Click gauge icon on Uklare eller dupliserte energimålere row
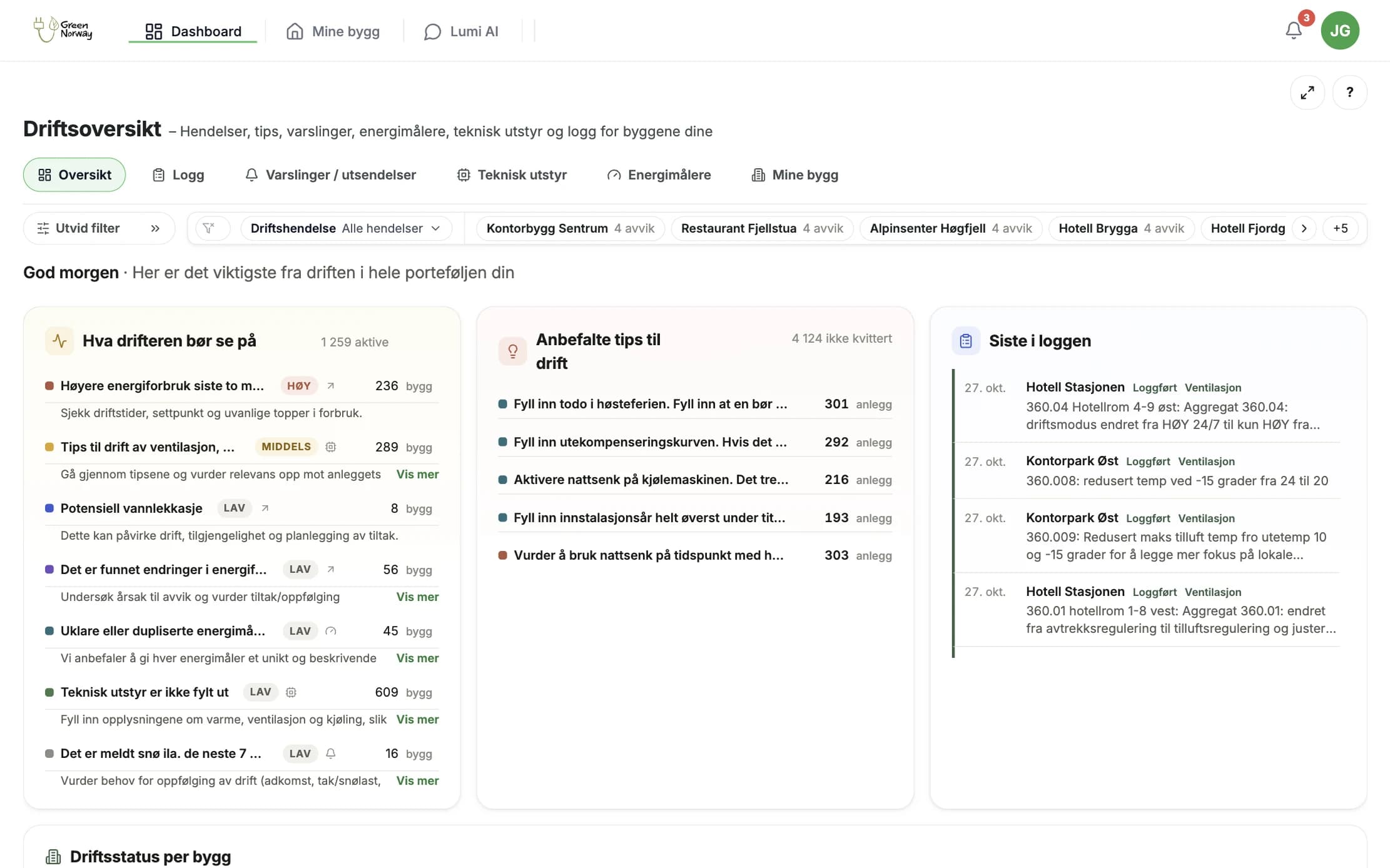Image resolution: width=1390 pixels, height=868 pixels. 331,631
